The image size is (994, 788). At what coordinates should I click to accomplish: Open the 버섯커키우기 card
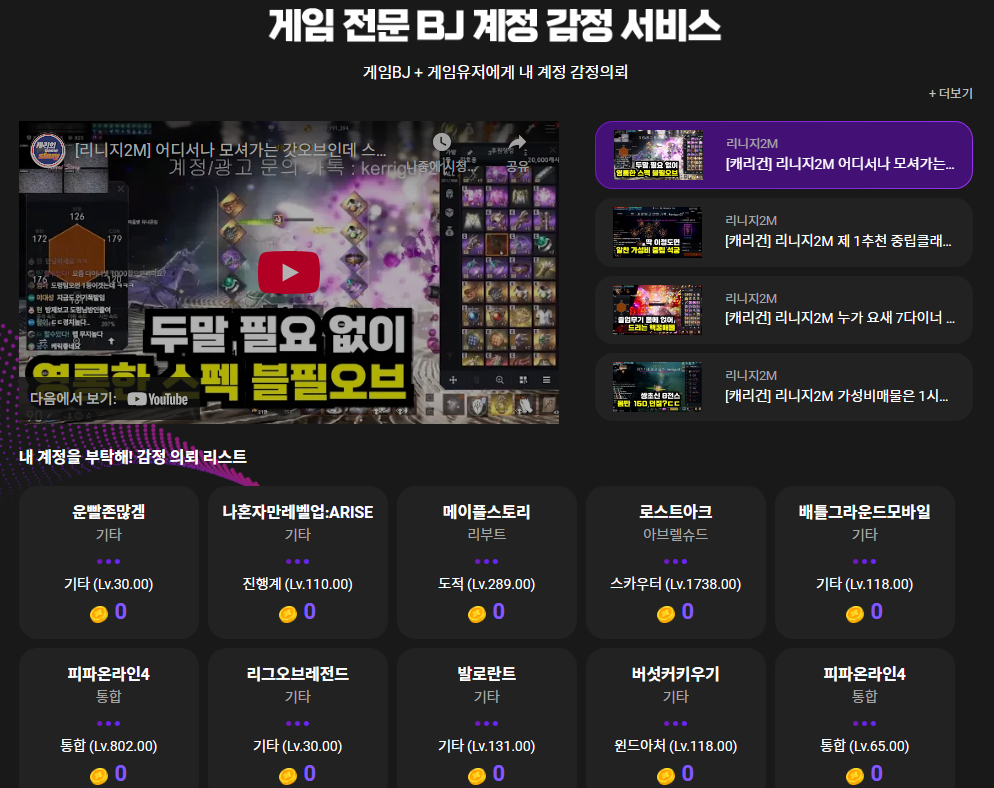675,718
